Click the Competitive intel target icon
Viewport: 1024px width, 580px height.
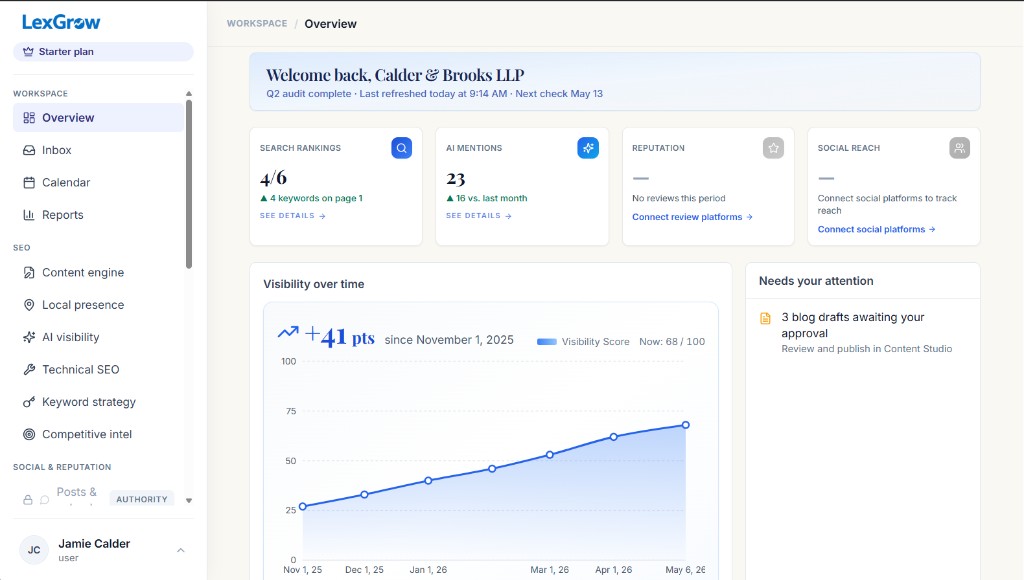point(29,434)
